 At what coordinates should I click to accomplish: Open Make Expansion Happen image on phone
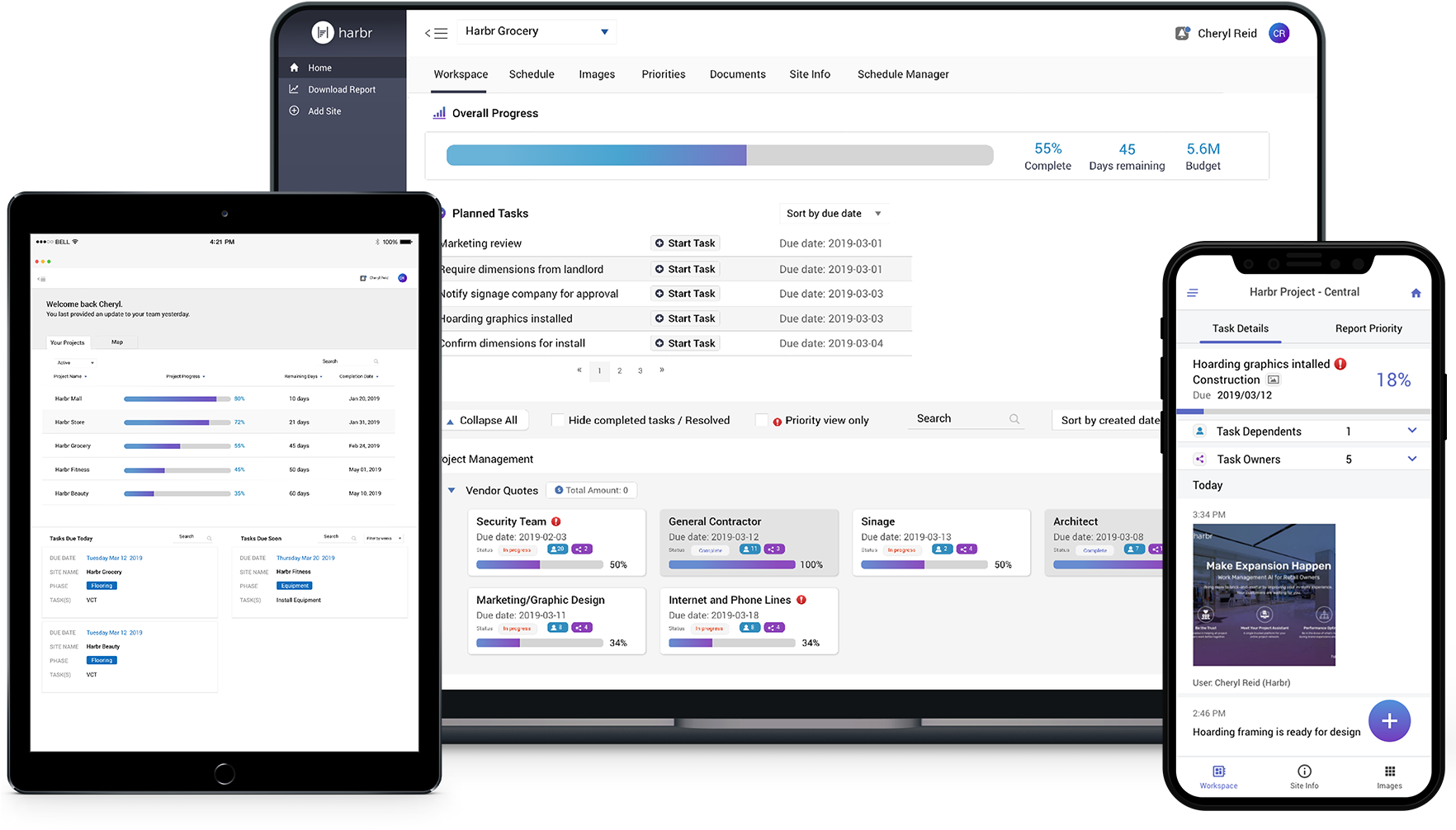coord(1264,595)
